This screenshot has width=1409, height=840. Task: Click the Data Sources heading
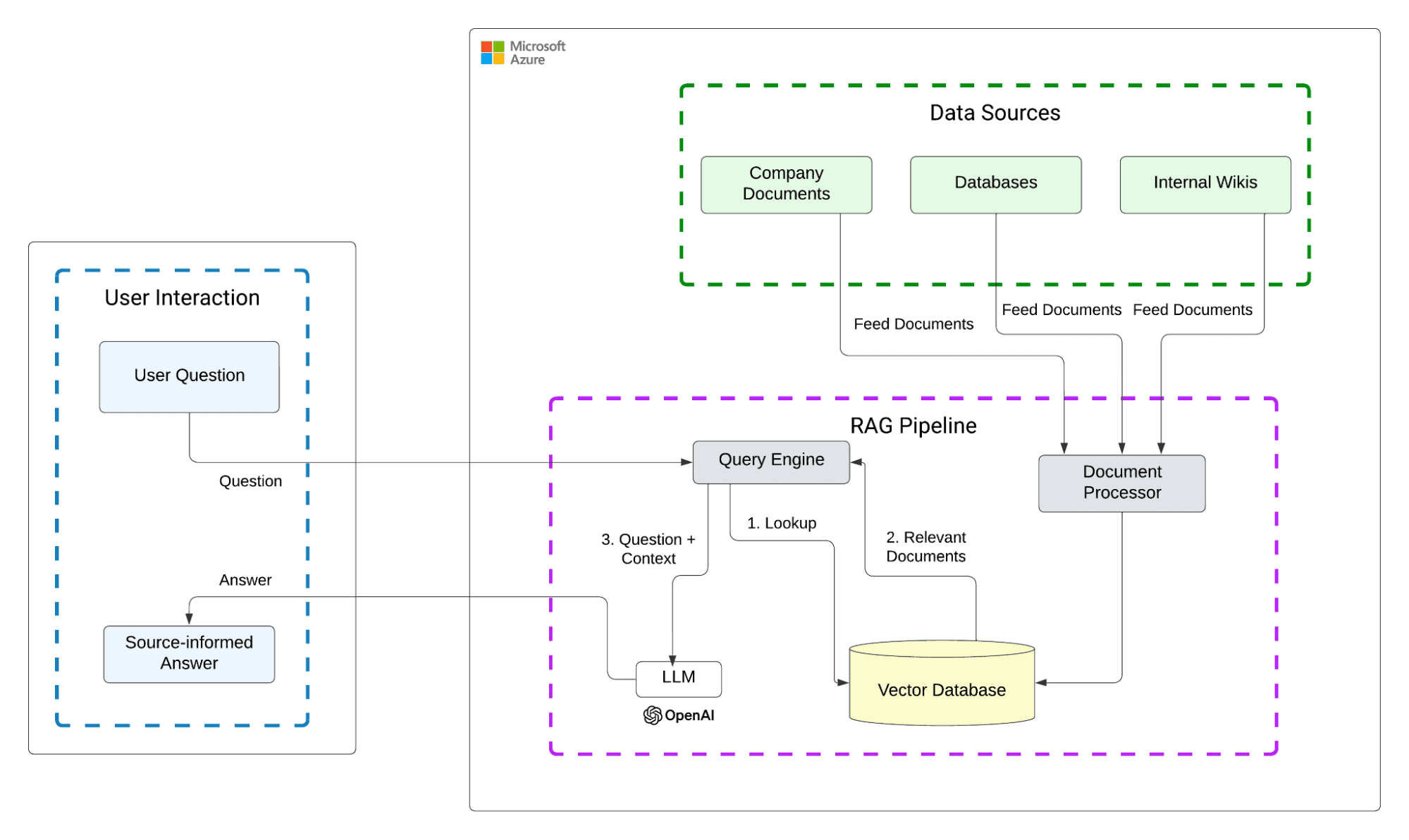tap(995, 113)
